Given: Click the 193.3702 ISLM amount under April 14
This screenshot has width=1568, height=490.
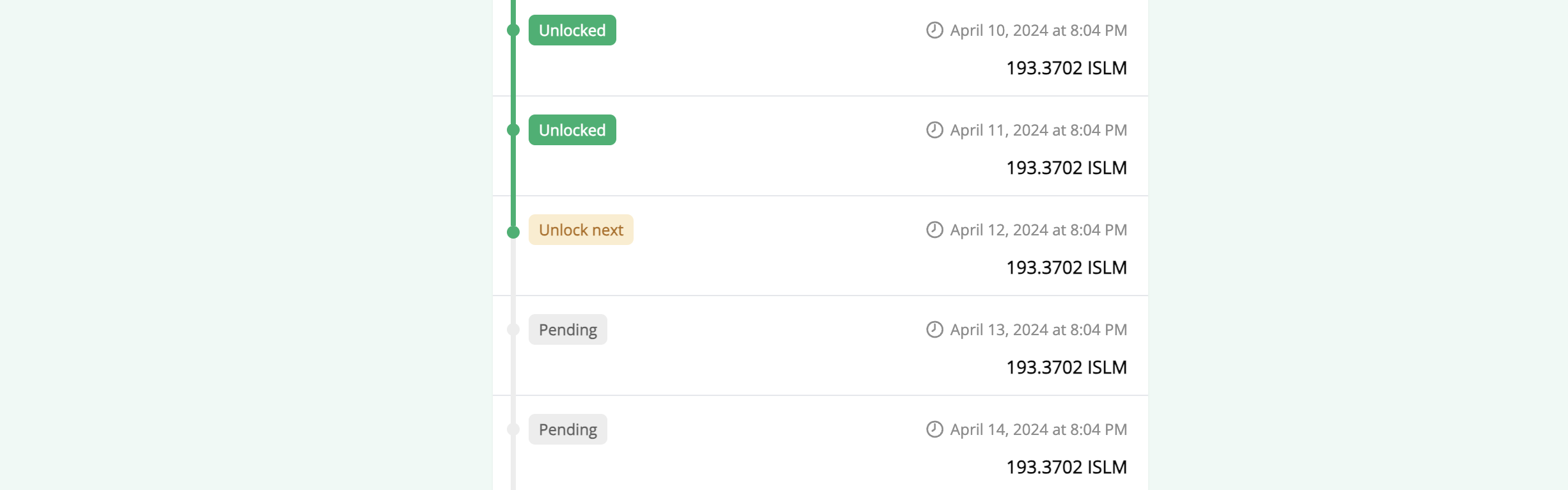Looking at the screenshot, I should [x=1066, y=467].
